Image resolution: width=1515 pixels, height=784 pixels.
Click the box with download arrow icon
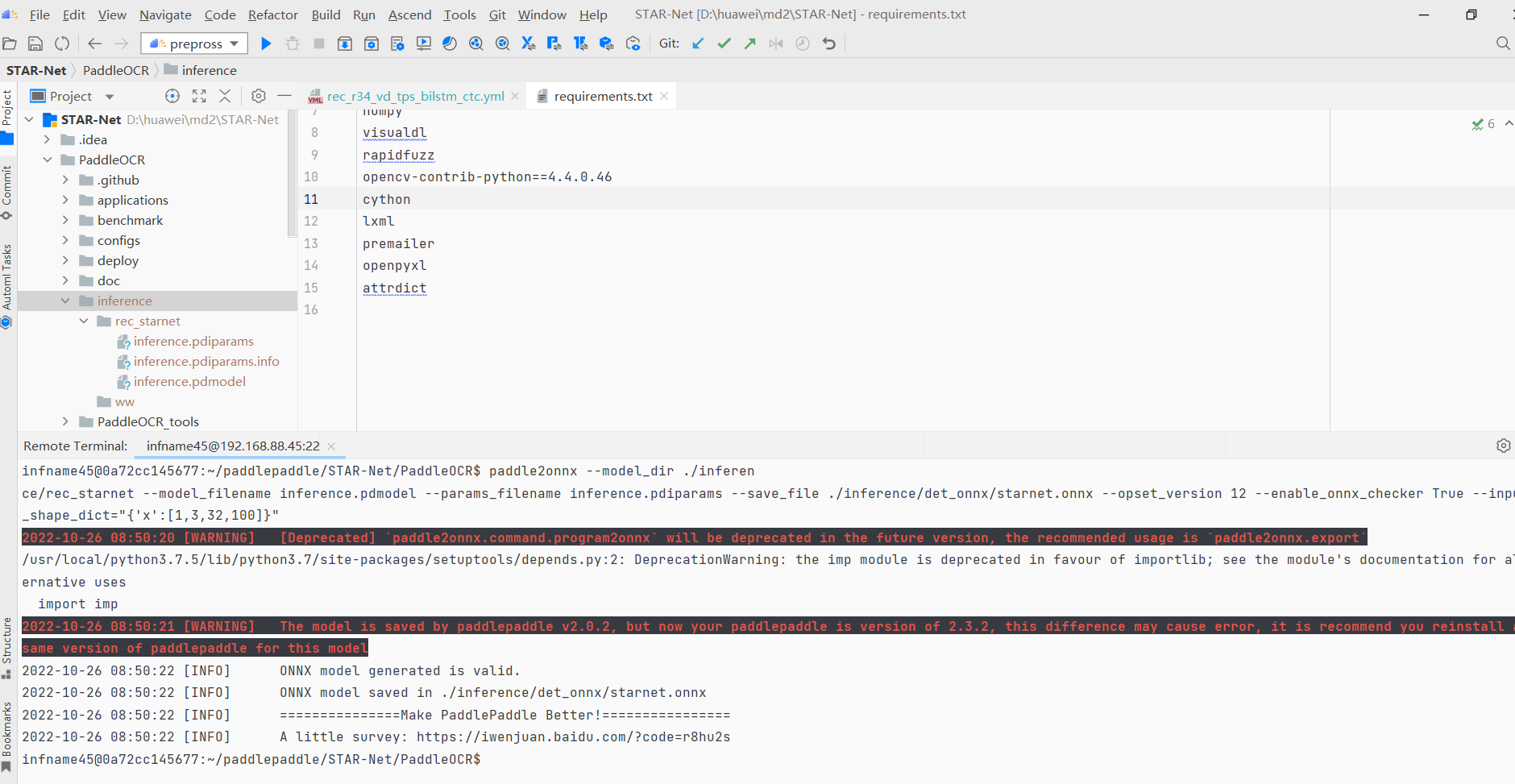tap(345, 44)
